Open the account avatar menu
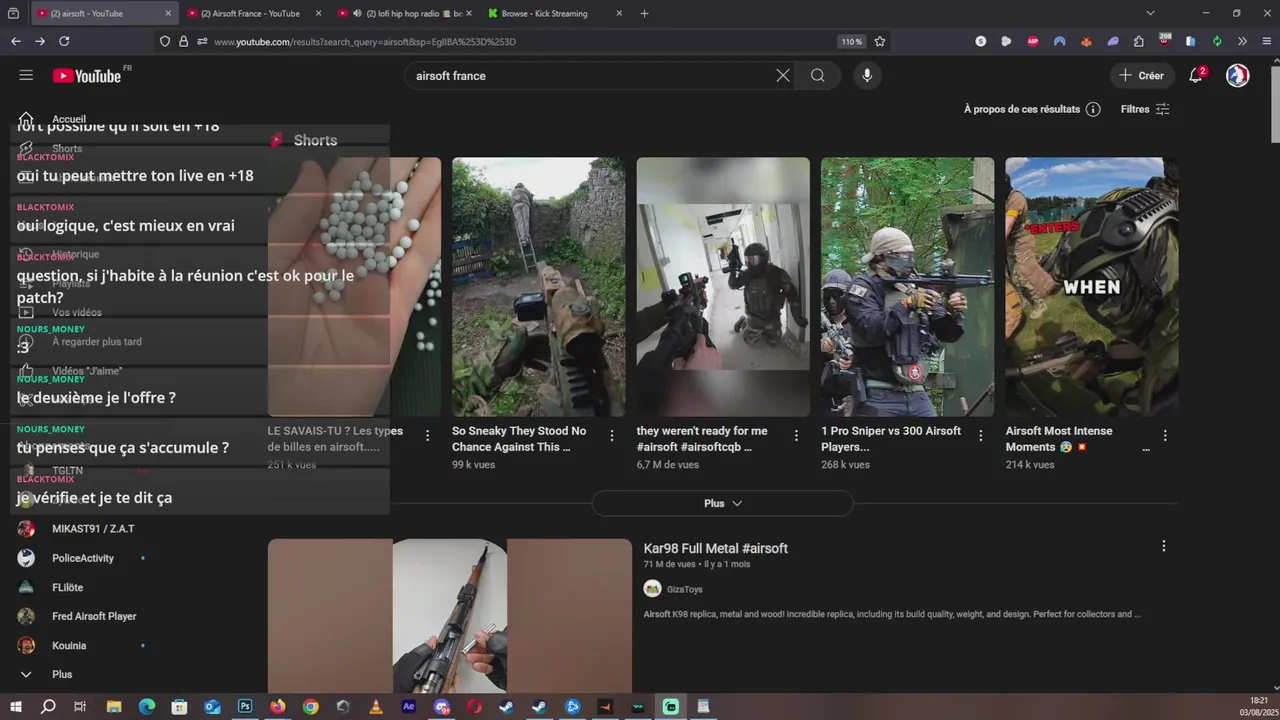This screenshot has width=1280, height=720. coord(1237,76)
